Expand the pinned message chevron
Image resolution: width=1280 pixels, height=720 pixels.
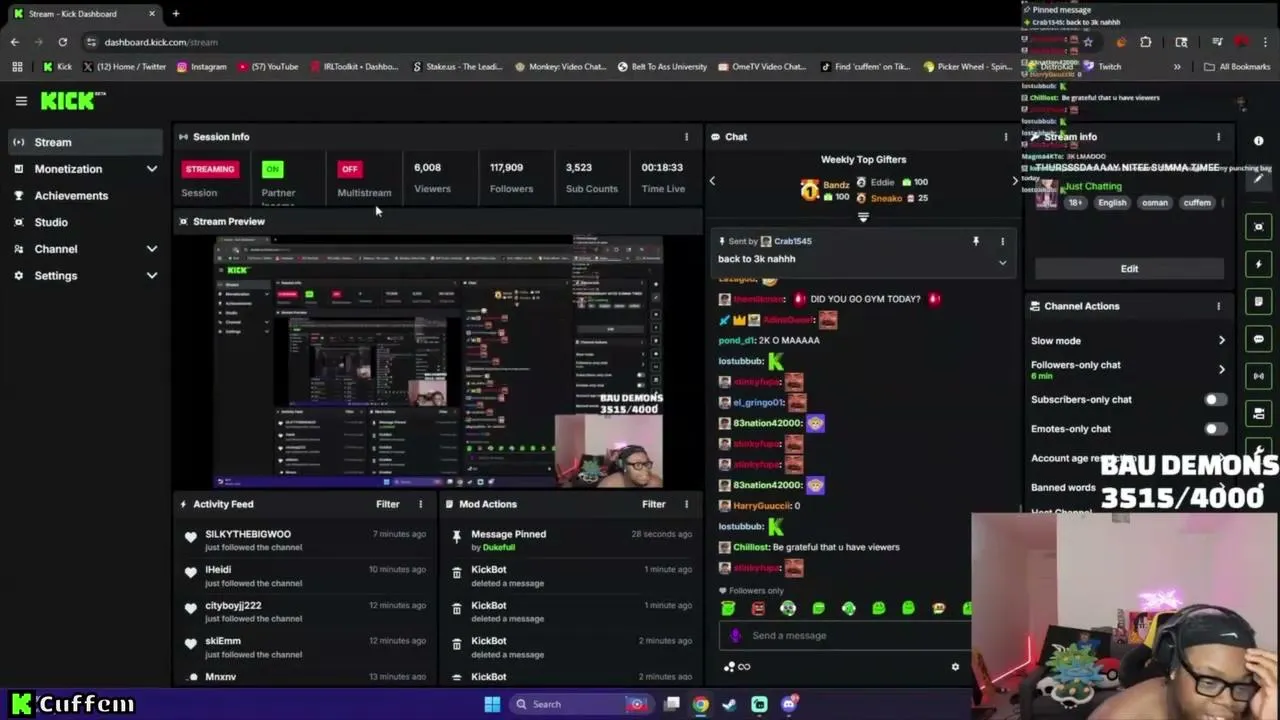tap(1002, 263)
